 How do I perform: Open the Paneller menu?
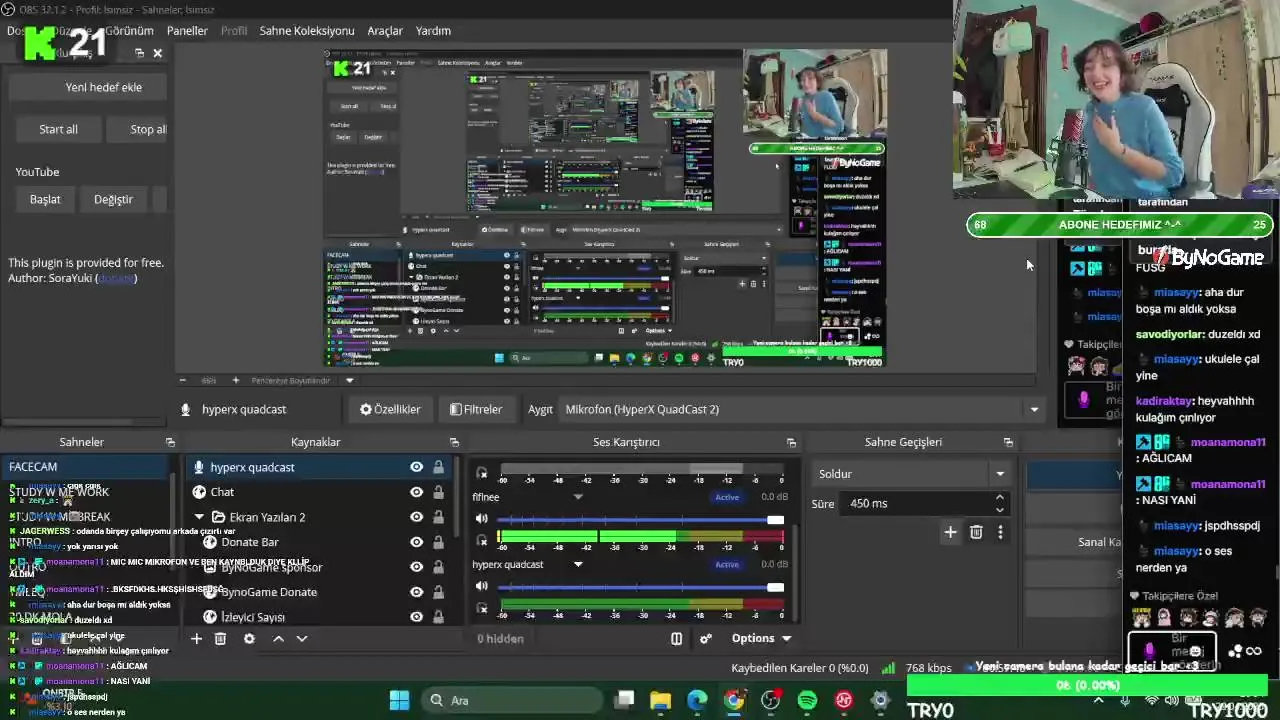(x=187, y=31)
